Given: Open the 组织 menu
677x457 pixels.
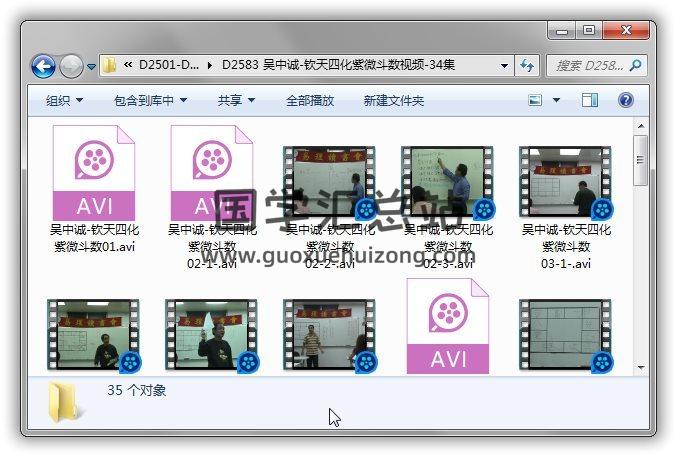Looking at the screenshot, I should (x=64, y=101).
